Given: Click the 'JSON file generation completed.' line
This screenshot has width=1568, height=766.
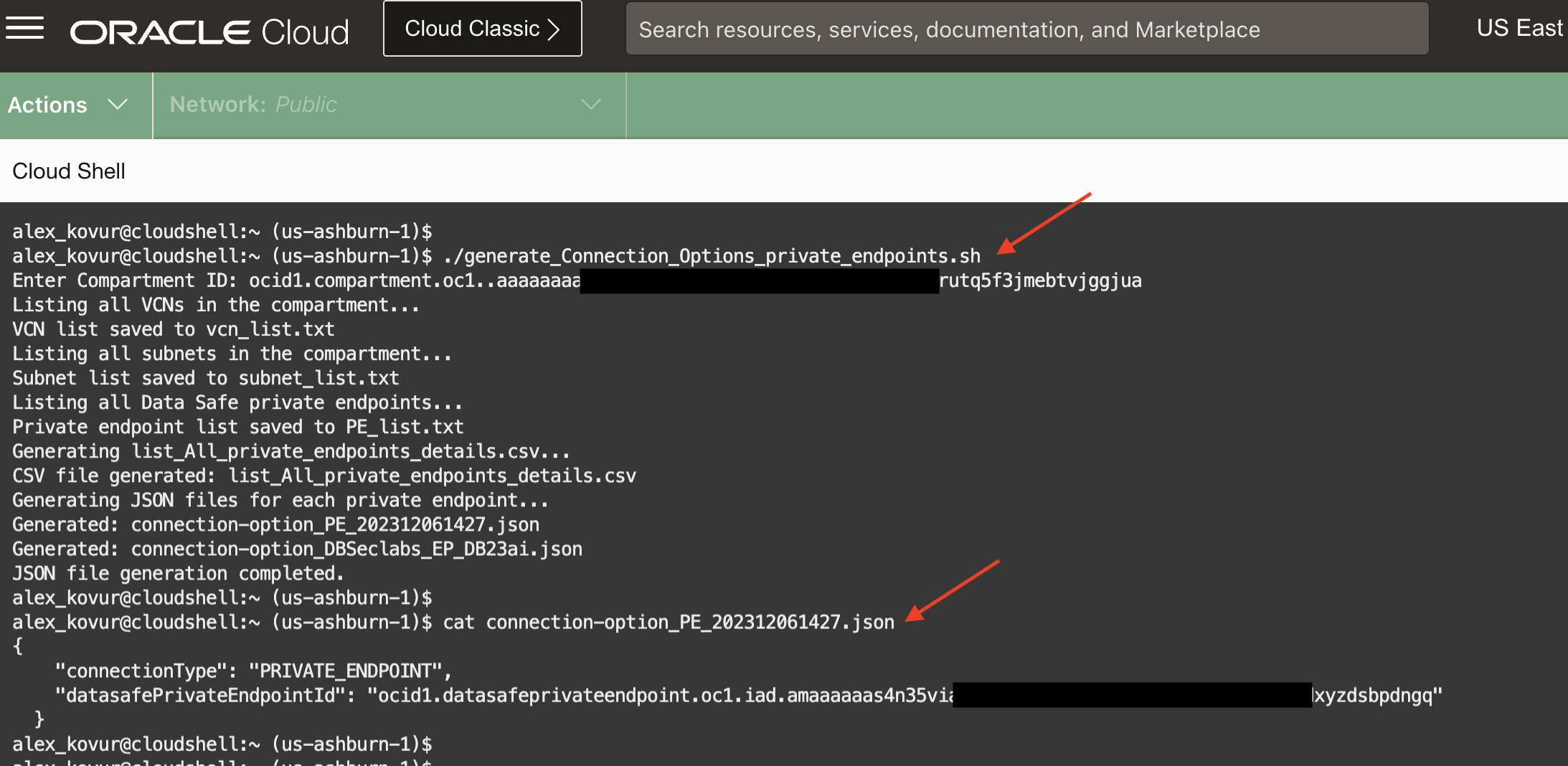Looking at the screenshot, I should (179, 573).
